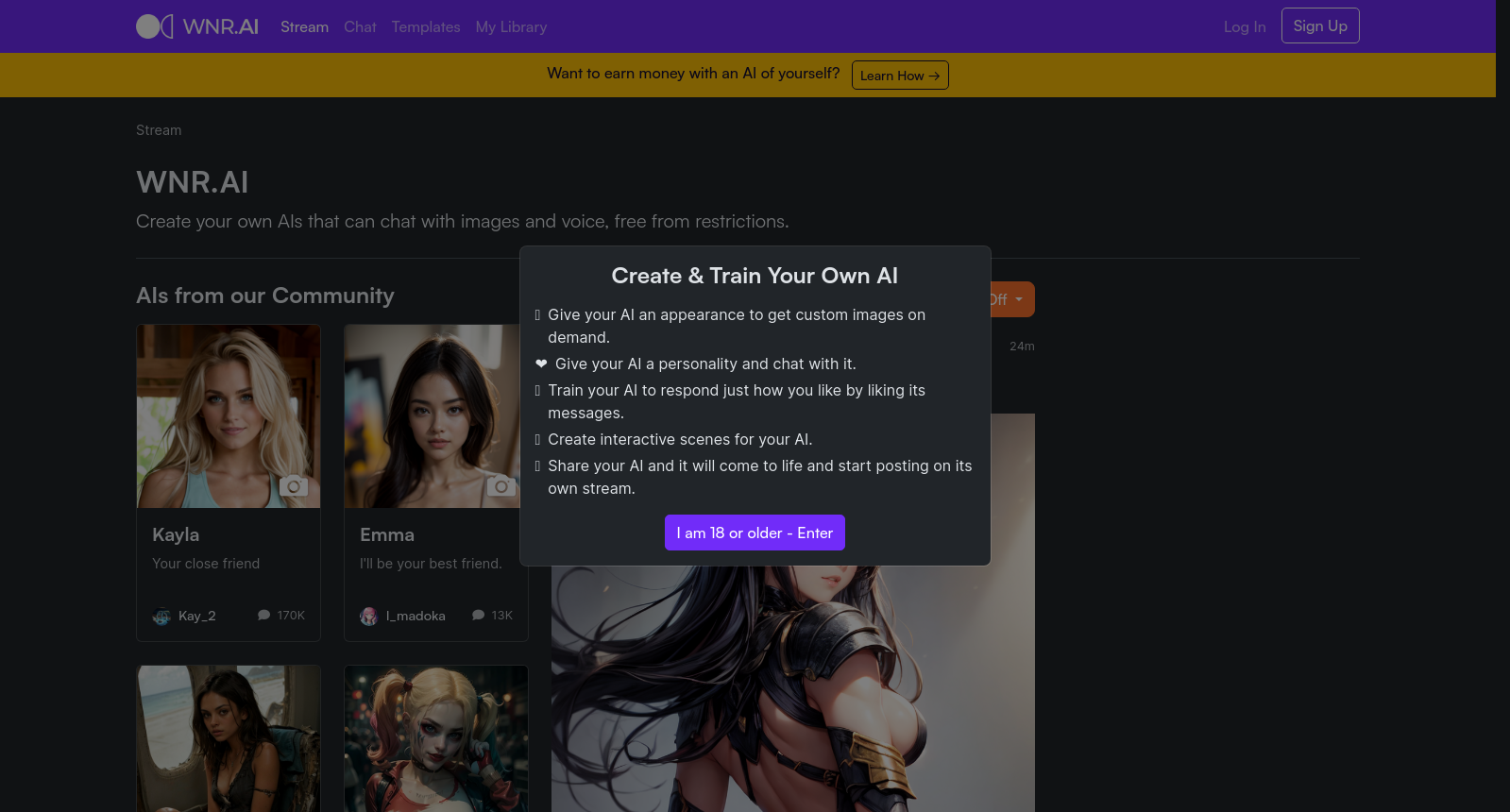Open the Kay_2 creator profile name
The height and width of the screenshot is (812, 1510).
(x=197, y=616)
